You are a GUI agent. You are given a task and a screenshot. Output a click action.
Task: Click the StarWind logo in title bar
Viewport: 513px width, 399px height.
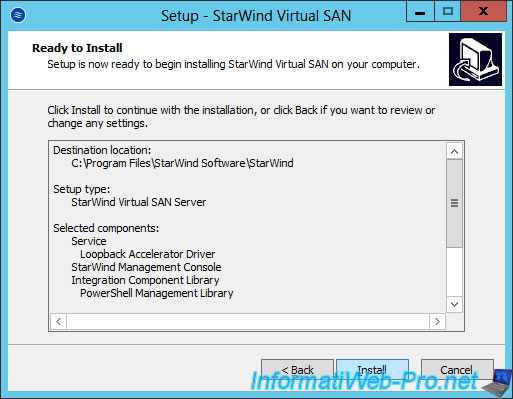[x=18, y=15]
